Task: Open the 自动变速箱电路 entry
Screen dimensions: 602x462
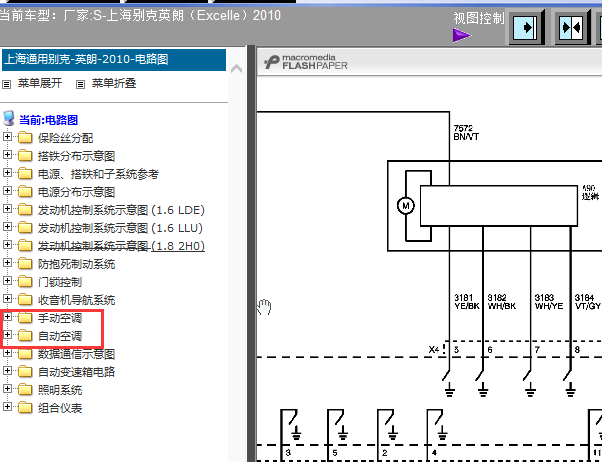Action: coord(76,372)
